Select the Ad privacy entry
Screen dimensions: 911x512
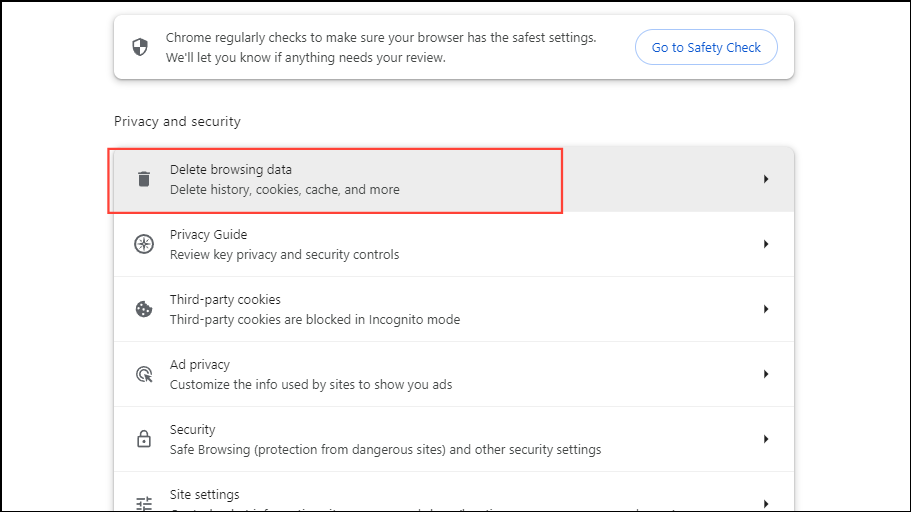coord(310,374)
